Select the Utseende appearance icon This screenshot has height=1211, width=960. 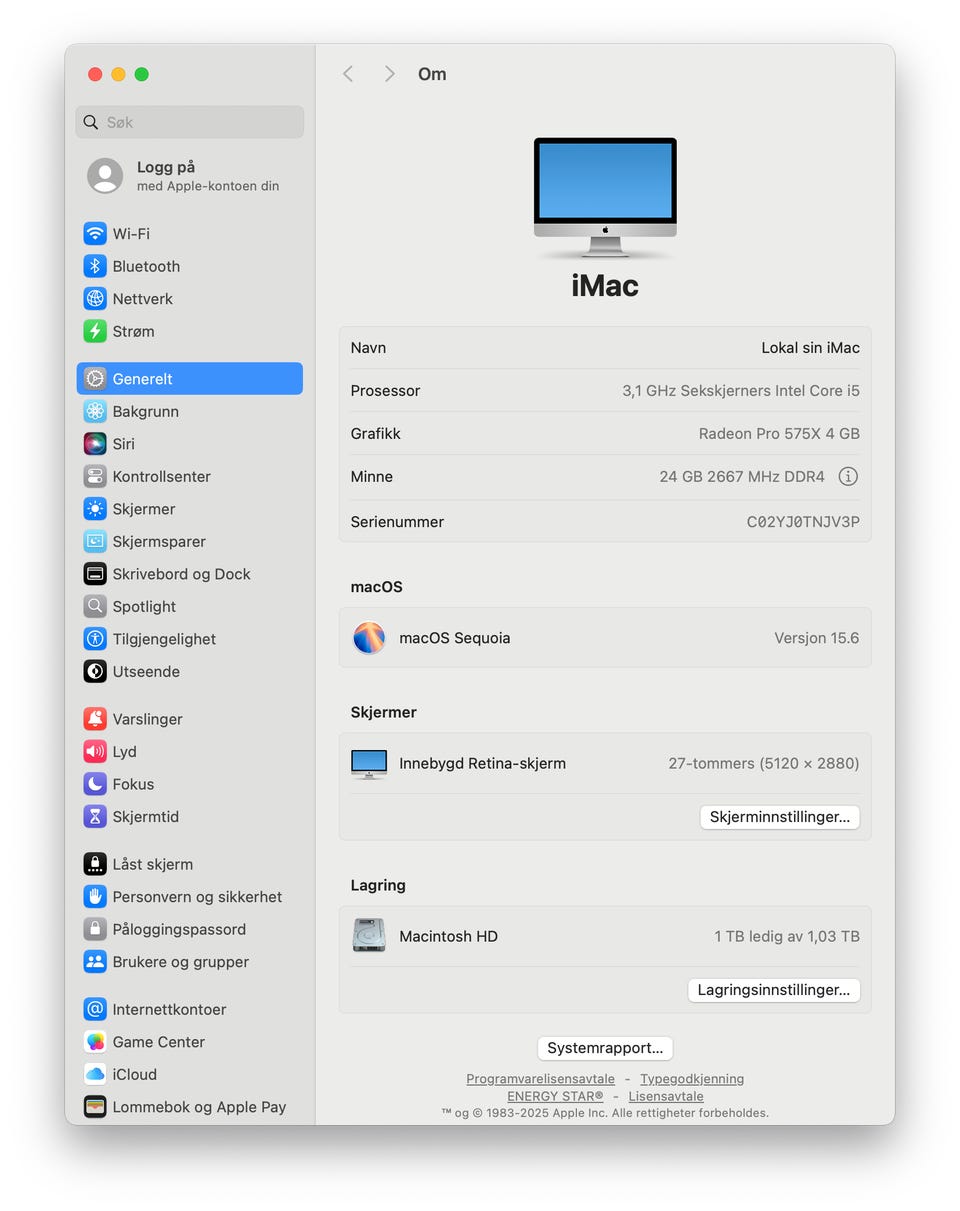pyautogui.click(x=95, y=671)
